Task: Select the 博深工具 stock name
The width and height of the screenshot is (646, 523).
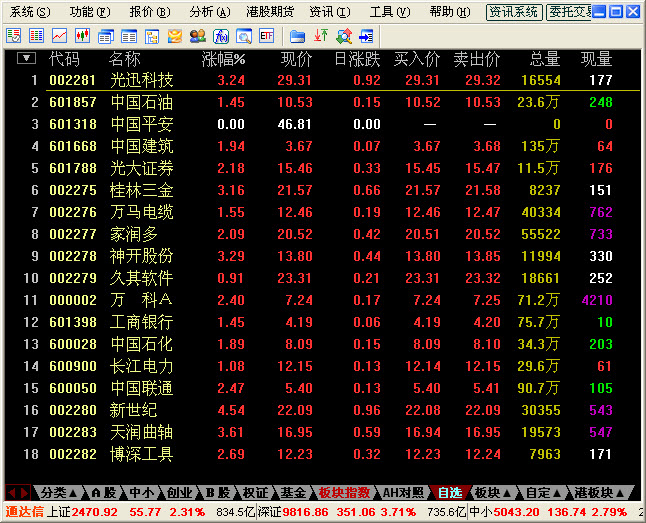Action: [x=142, y=454]
